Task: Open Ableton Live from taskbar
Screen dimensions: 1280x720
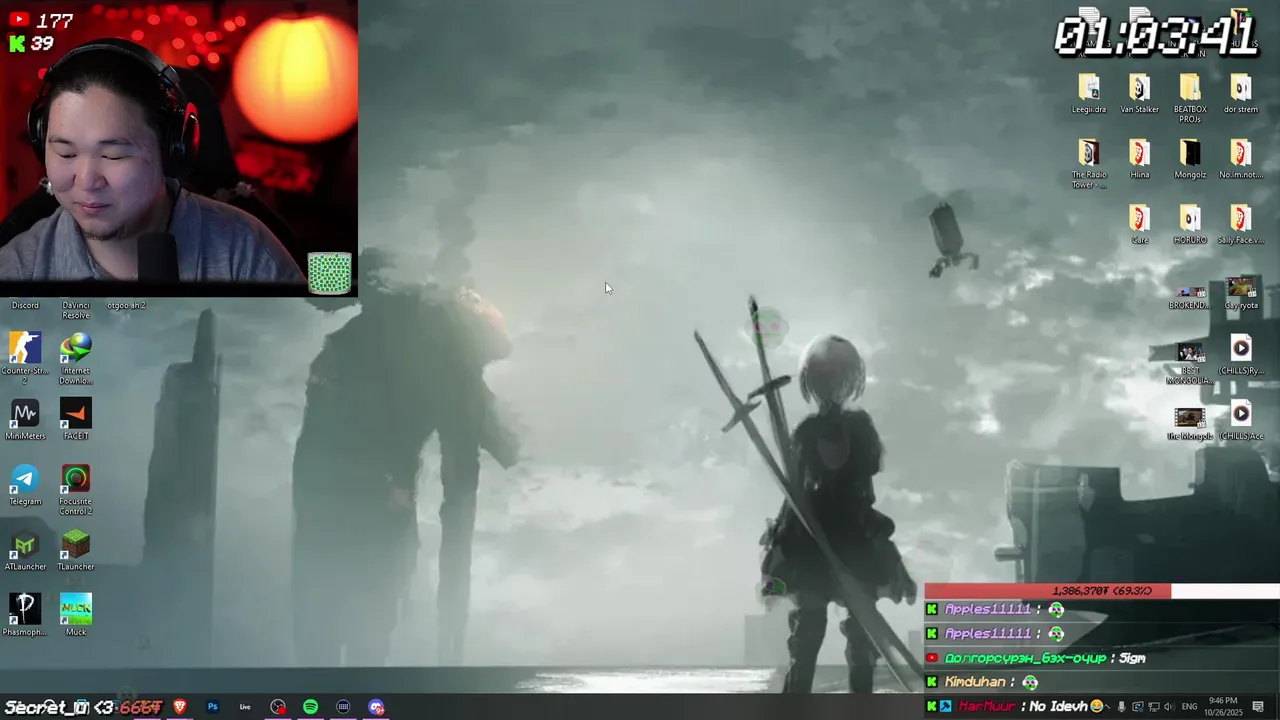Action: (245, 707)
